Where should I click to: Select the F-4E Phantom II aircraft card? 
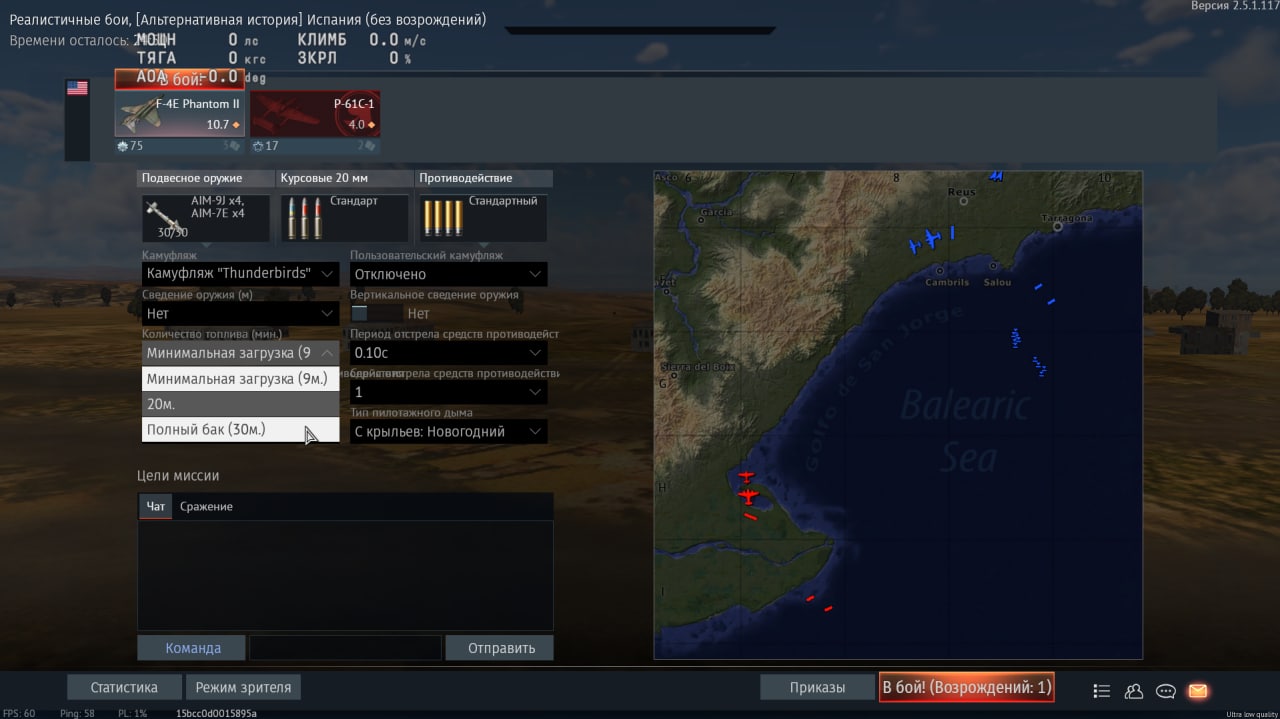click(x=180, y=113)
